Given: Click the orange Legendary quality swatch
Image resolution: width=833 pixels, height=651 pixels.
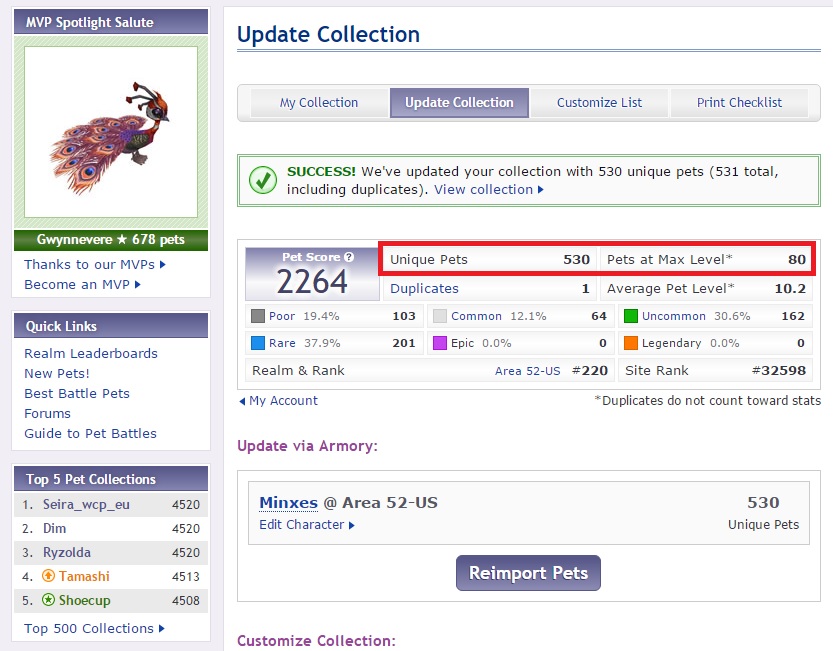Looking at the screenshot, I should [x=630, y=343].
